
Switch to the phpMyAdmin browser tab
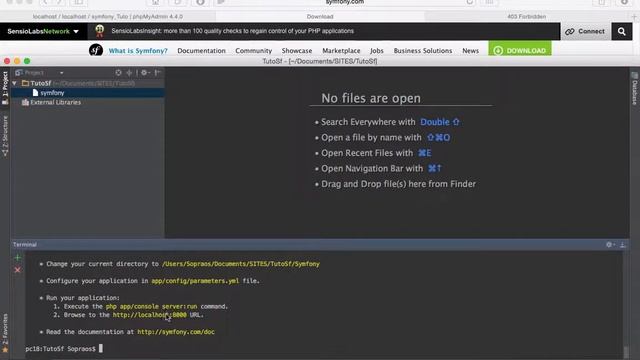pyautogui.click(x=108, y=17)
